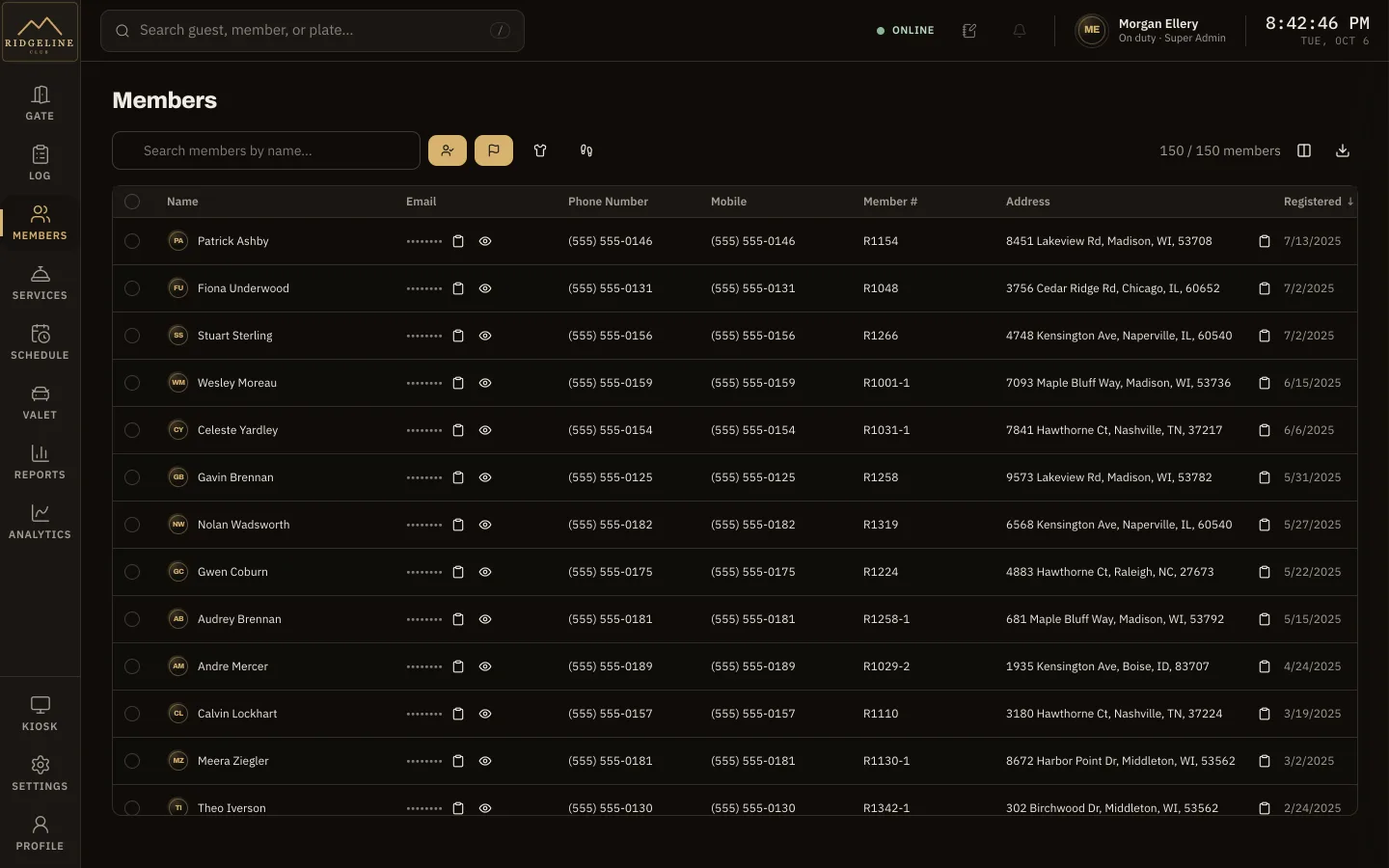Image resolution: width=1389 pixels, height=868 pixels.
Task: Copy Patrick Ashby's email to clipboard
Action: point(458,241)
